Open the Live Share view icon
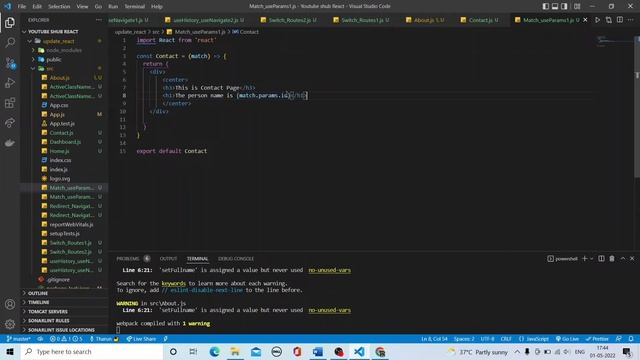Viewport: 640px width, 360px height. coord(10,123)
